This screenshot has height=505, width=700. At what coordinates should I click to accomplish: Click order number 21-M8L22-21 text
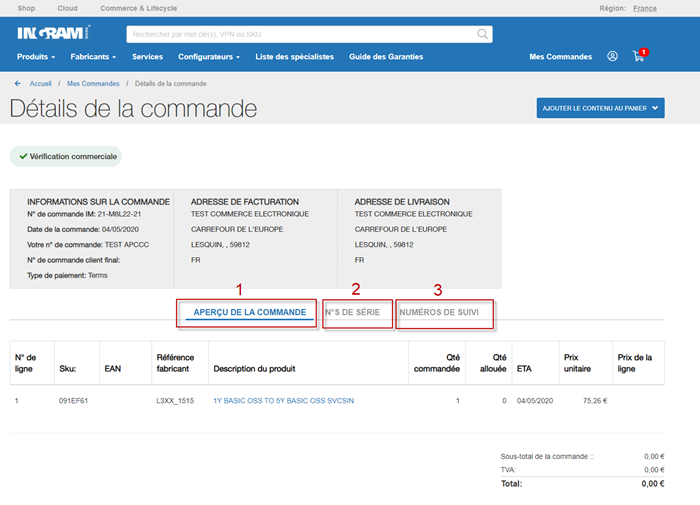(119, 214)
